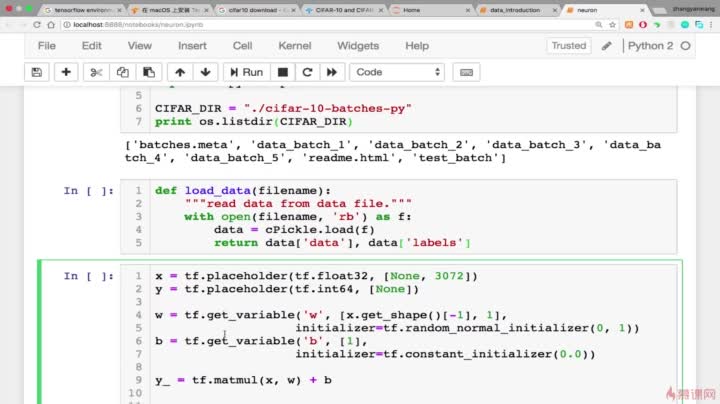Open the View menu

tap(140, 45)
